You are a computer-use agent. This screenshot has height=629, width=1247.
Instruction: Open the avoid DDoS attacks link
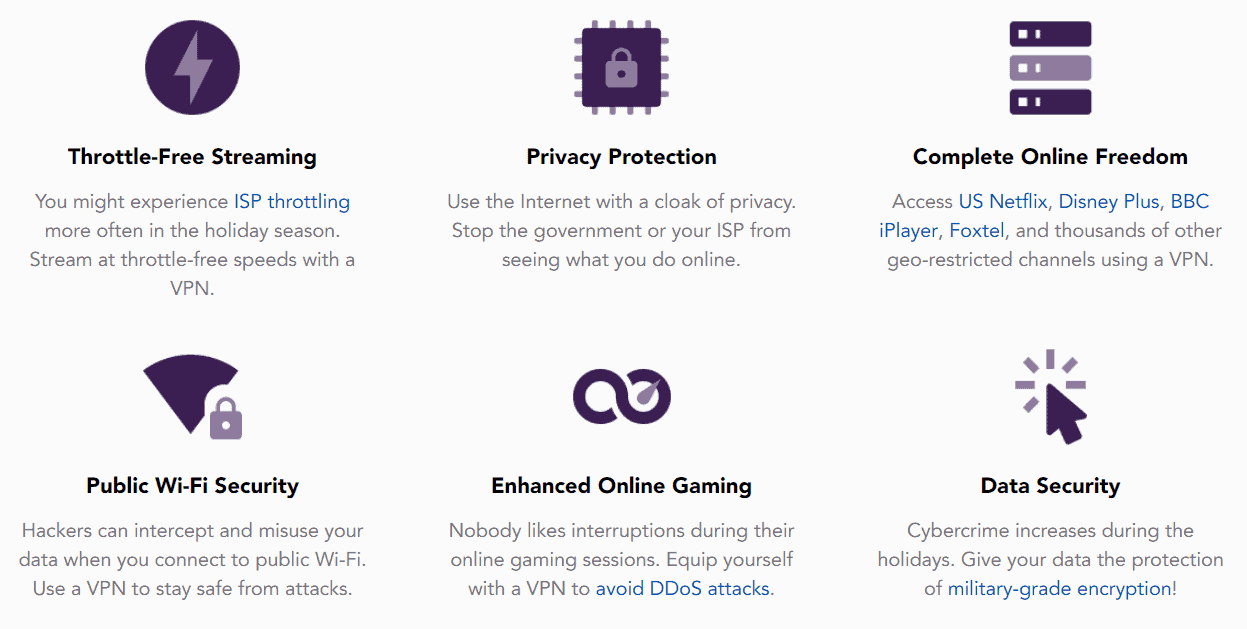[682, 589]
